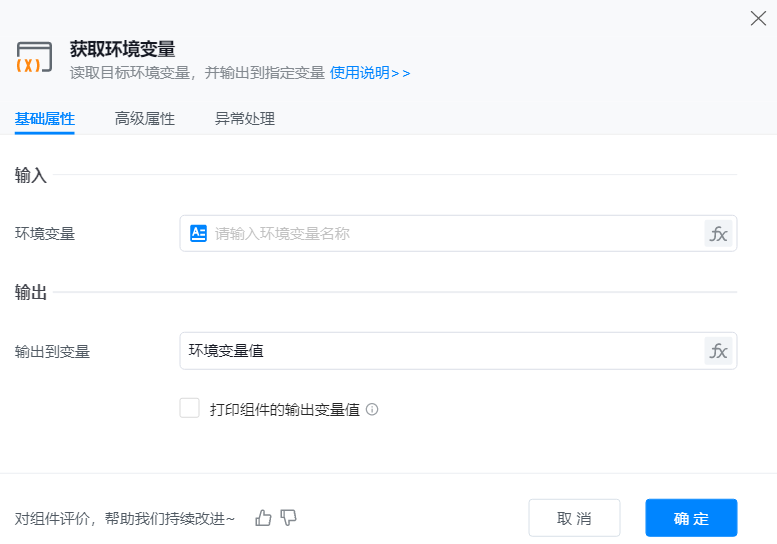This screenshot has width=777, height=544.
Task: Open fx expression editor for 输出到变量 field
Action: [x=718, y=351]
